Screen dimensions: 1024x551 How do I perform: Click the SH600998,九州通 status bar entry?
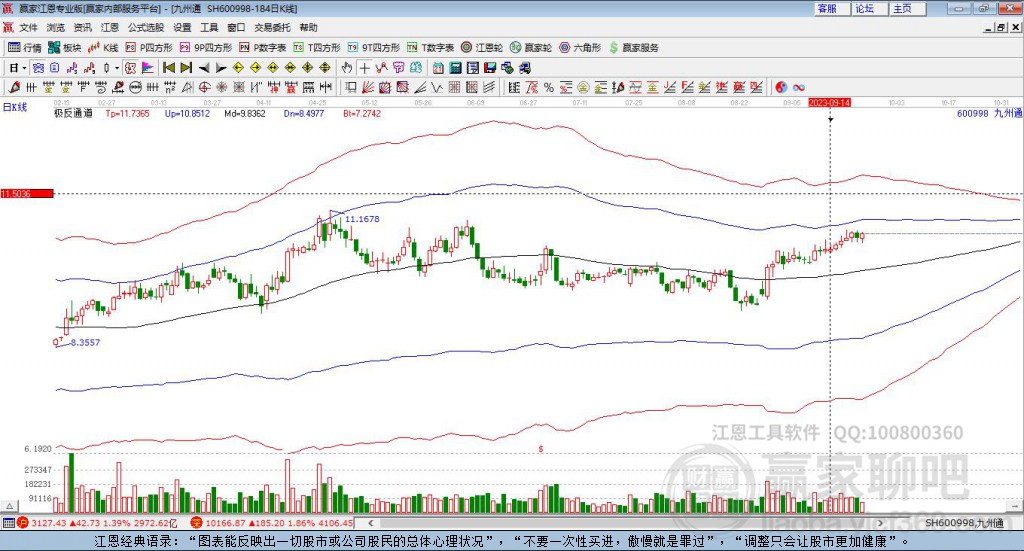(x=964, y=523)
